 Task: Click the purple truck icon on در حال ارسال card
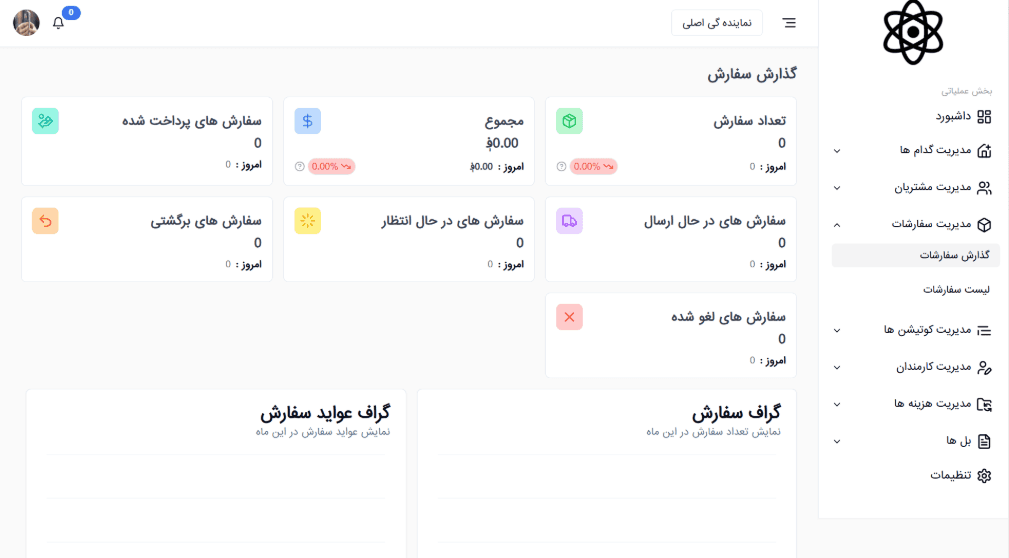(569, 221)
